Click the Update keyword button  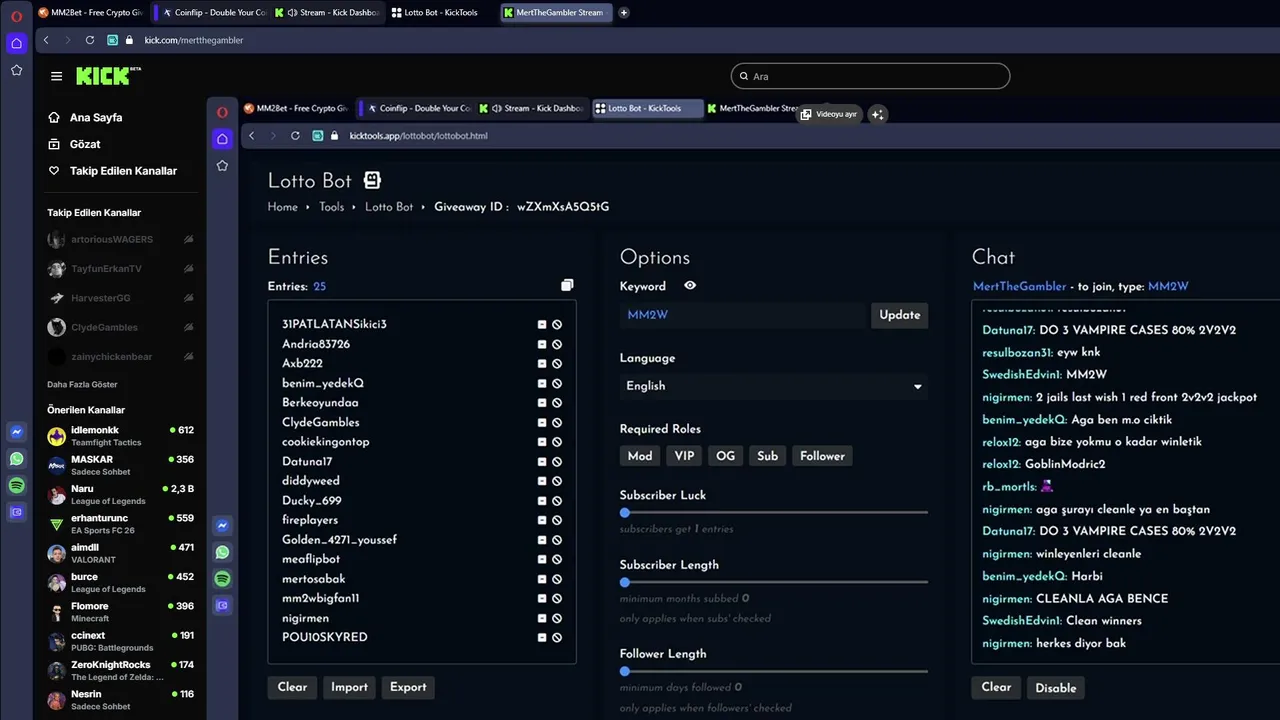pos(899,315)
